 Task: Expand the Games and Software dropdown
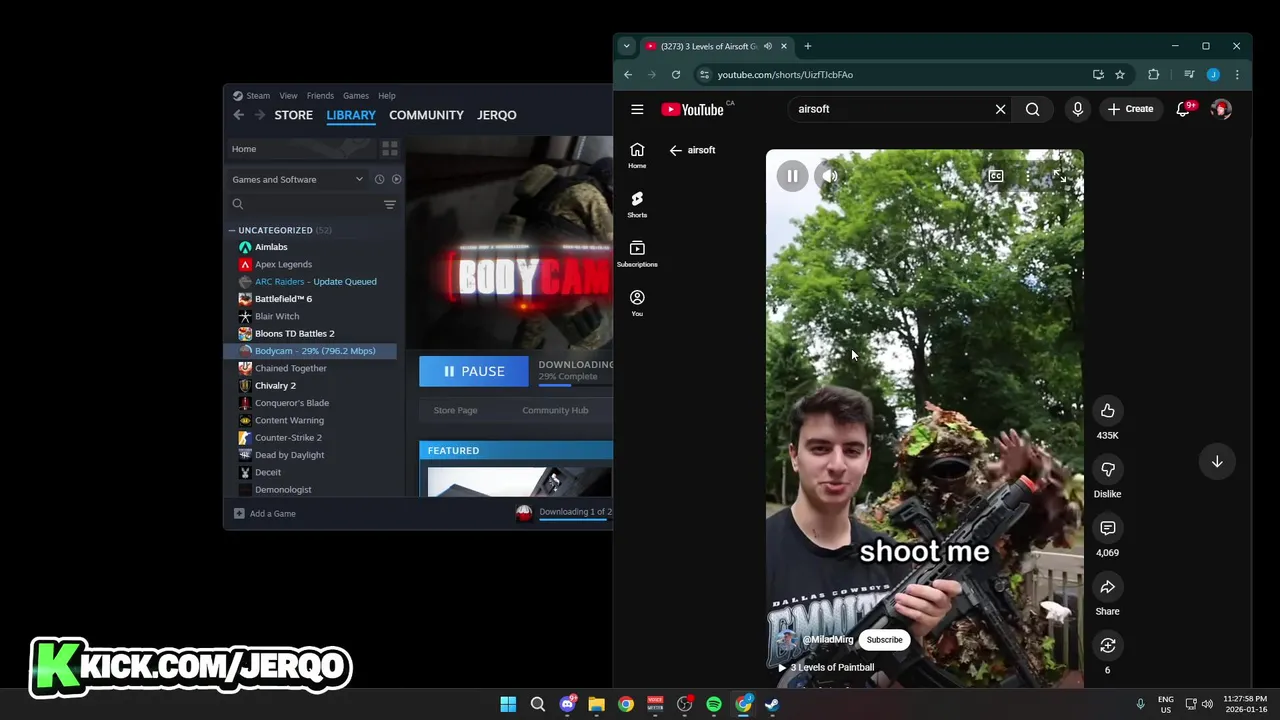coord(297,180)
